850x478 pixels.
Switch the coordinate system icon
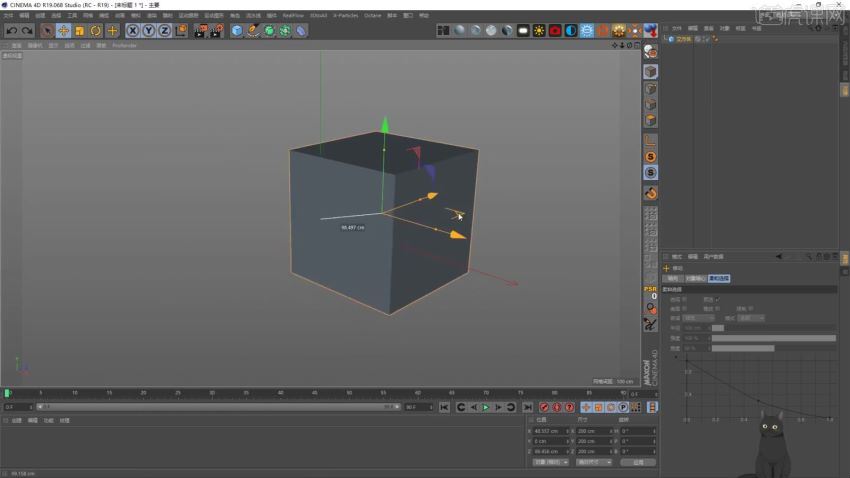pyautogui.click(x=181, y=31)
